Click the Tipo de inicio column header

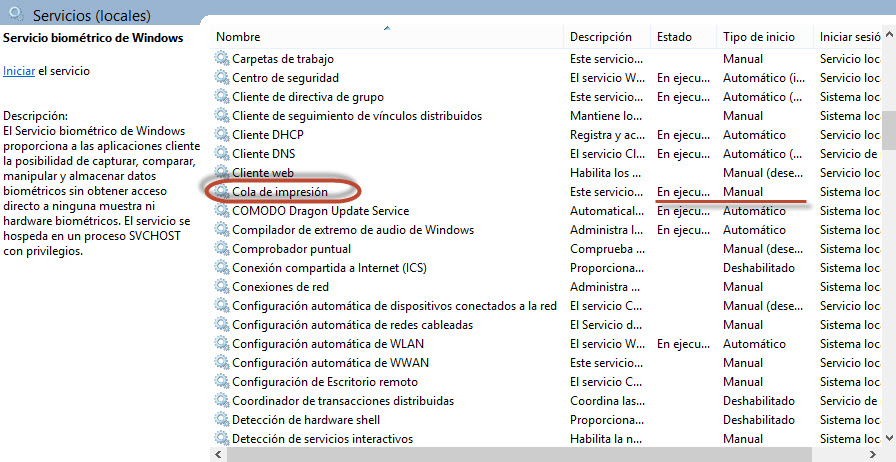(x=759, y=37)
